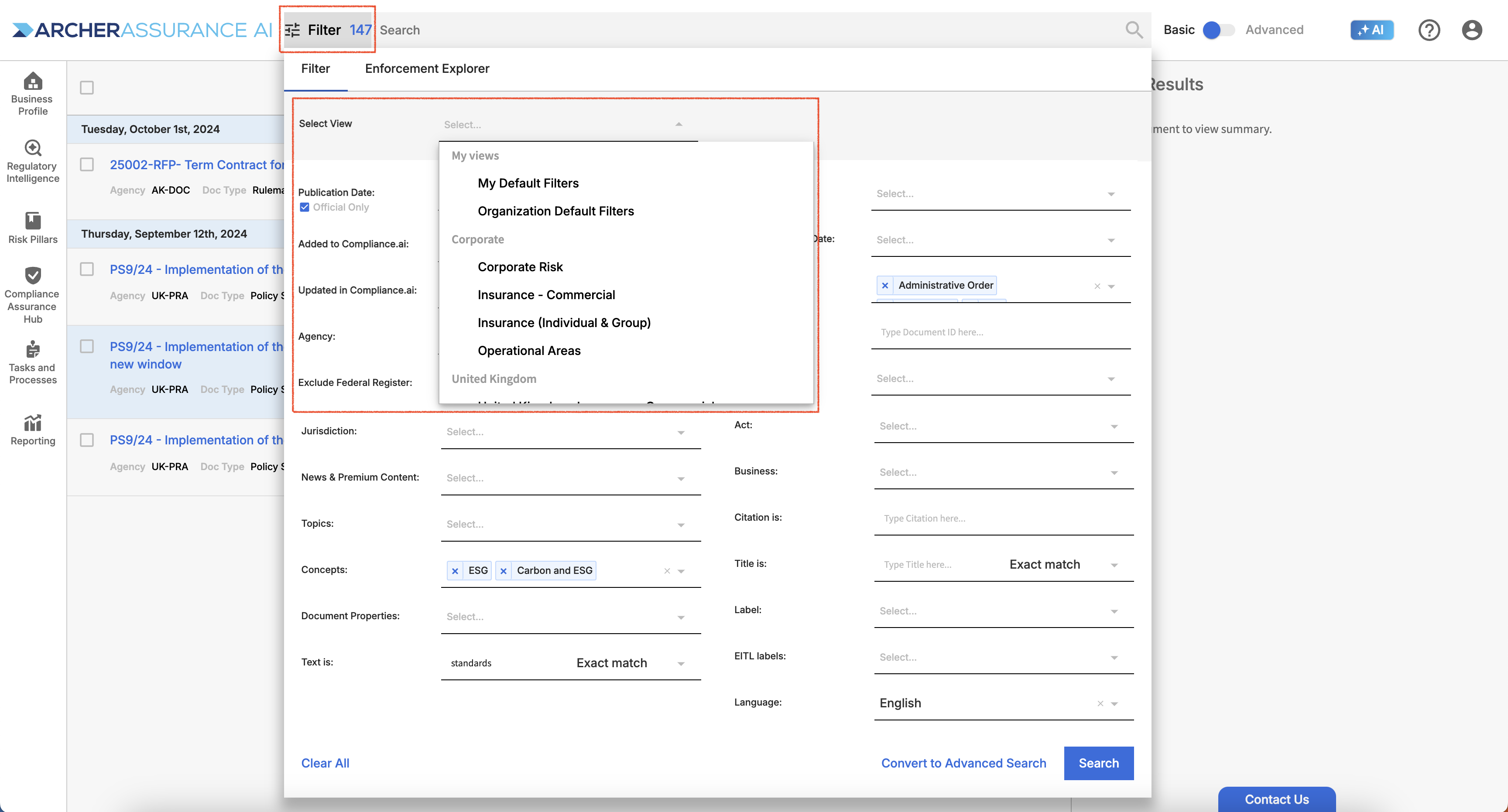Open the Document Properties dropdown
The image size is (1508, 812).
(x=571, y=617)
